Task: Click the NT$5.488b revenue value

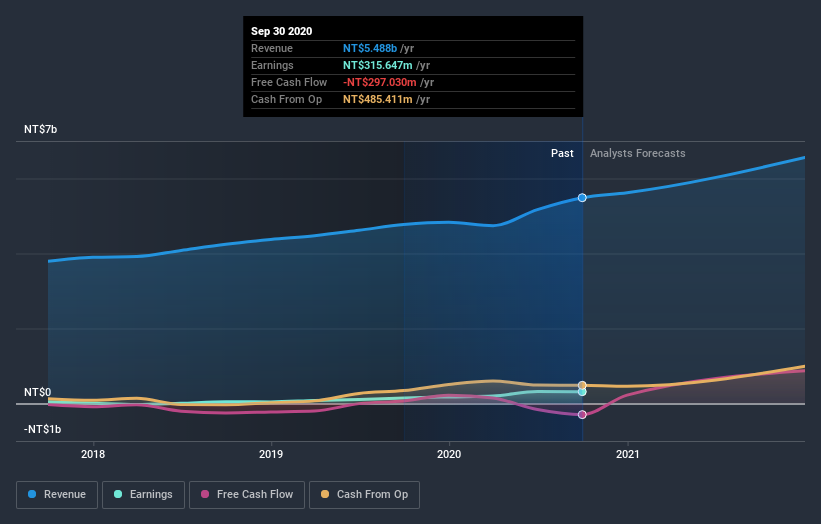Action: point(370,48)
